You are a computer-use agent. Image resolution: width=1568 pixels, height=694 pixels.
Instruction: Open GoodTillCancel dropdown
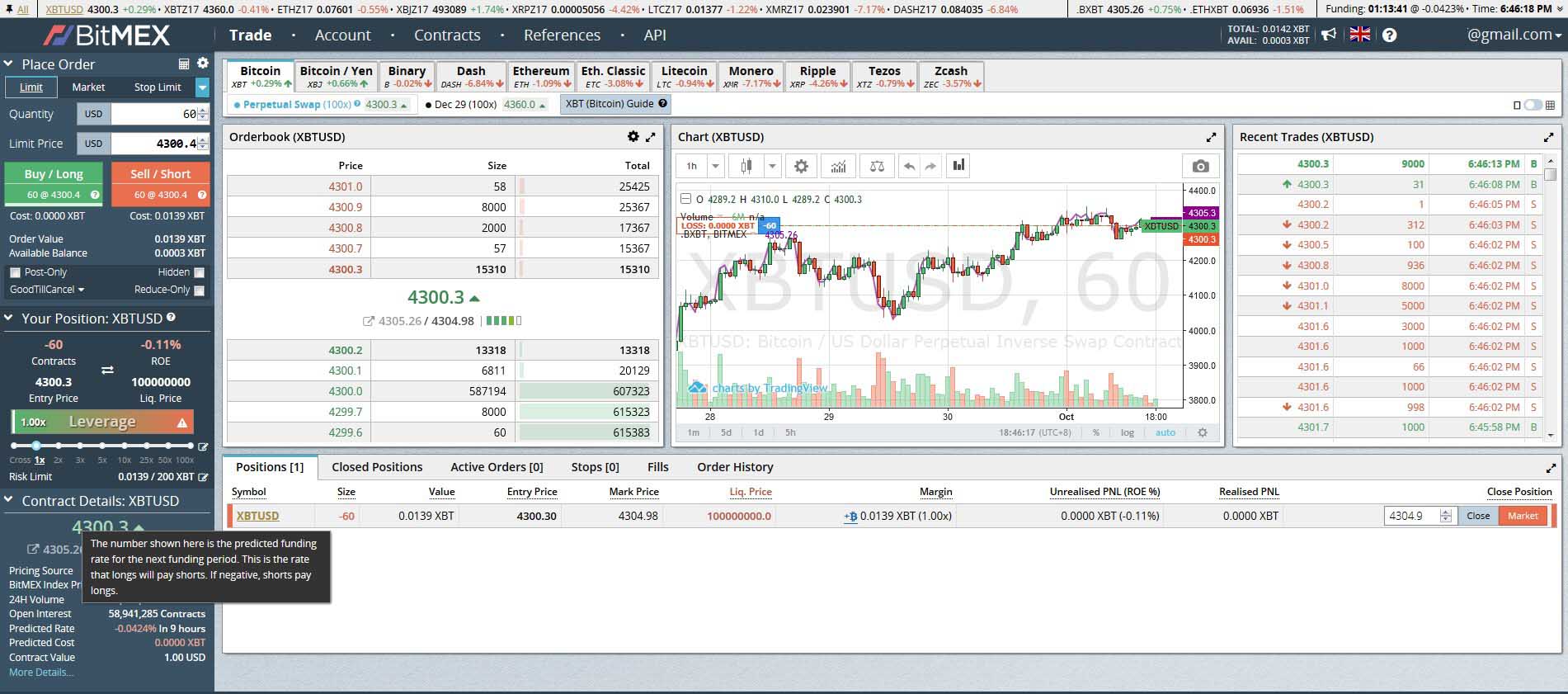(47, 290)
